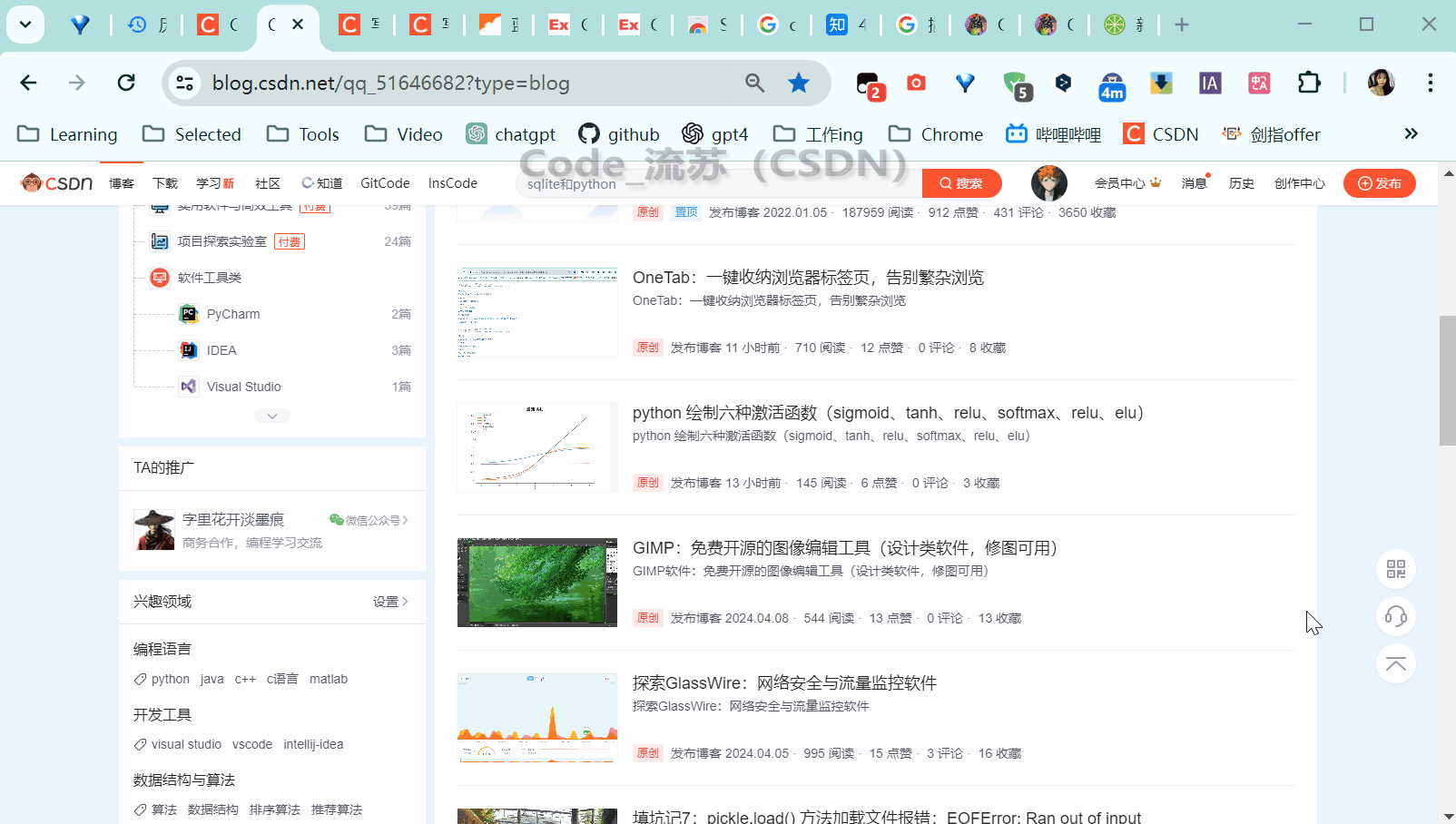Click the browser address bar URL
Screen dimensions: 1456x824
(390, 83)
